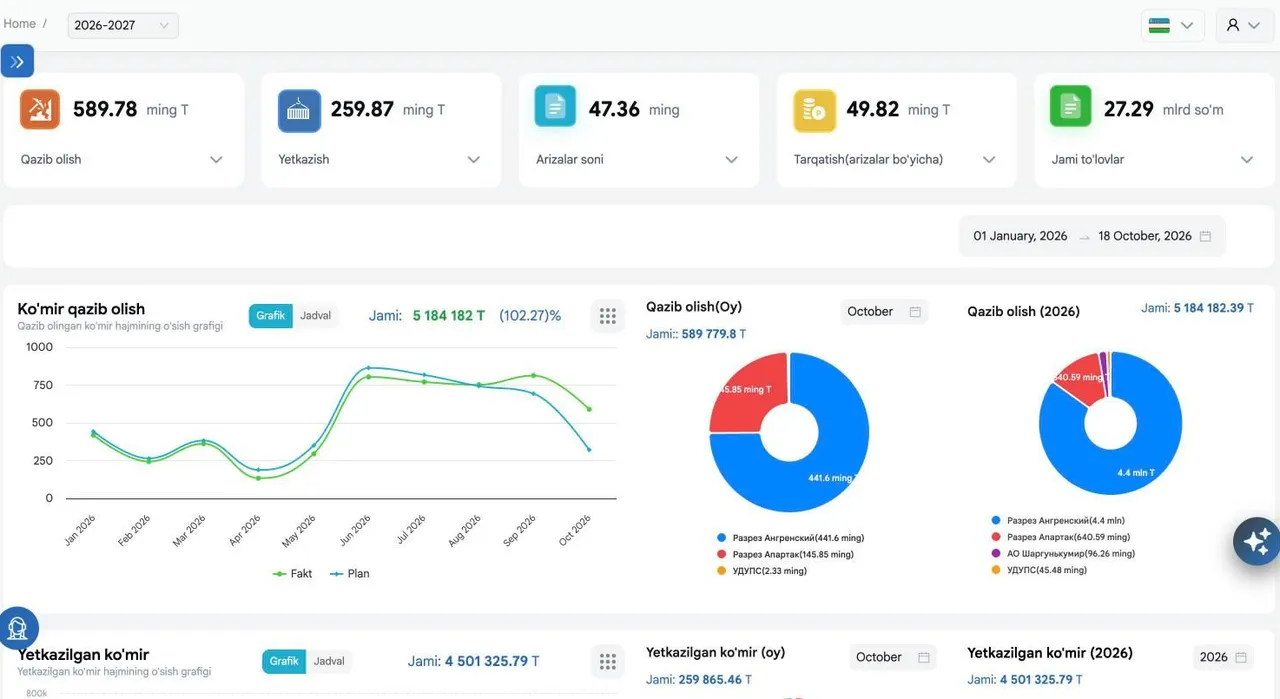The height and width of the screenshot is (699, 1280).
Task: Open October month picker for Qazib olish(Oy)
Action: 884,312
